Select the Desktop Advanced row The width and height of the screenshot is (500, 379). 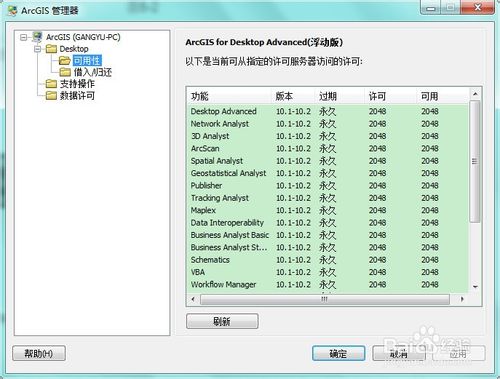[x=328, y=111]
